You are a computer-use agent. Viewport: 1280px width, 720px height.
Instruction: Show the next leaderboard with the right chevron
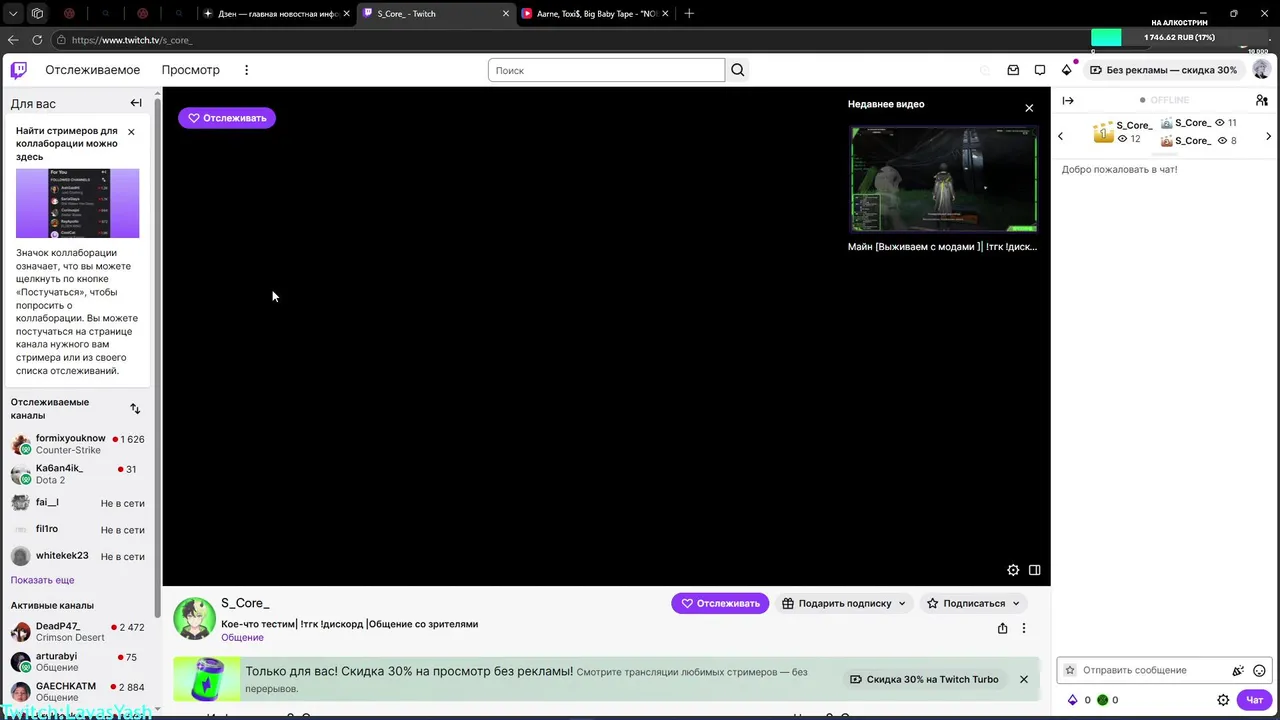pyautogui.click(x=1269, y=136)
